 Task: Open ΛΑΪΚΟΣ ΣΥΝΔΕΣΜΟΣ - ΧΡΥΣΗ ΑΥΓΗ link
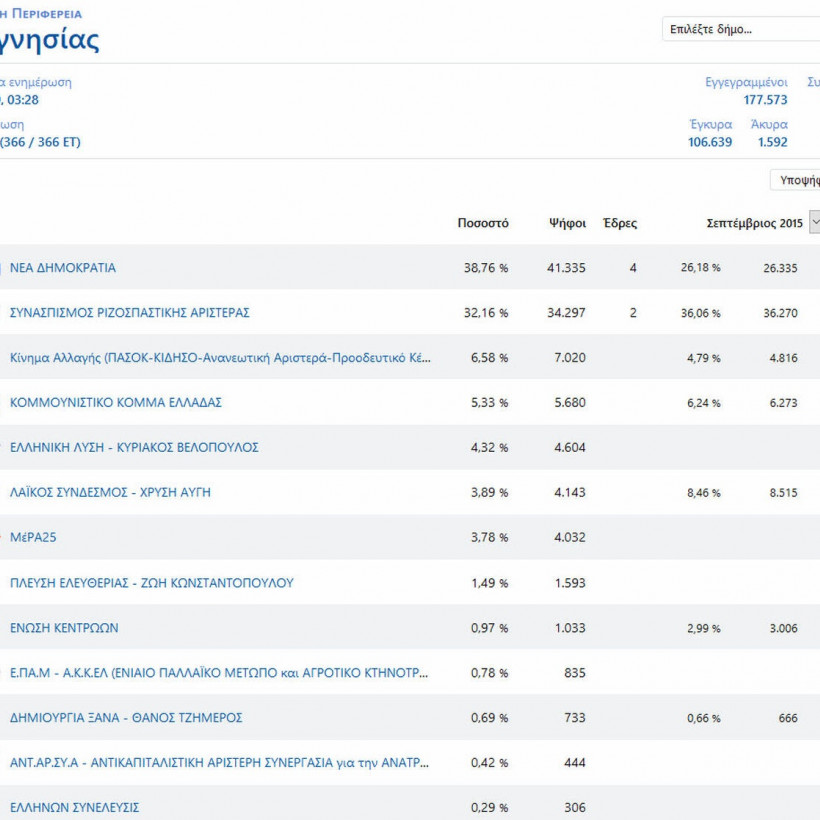coord(110,493)
